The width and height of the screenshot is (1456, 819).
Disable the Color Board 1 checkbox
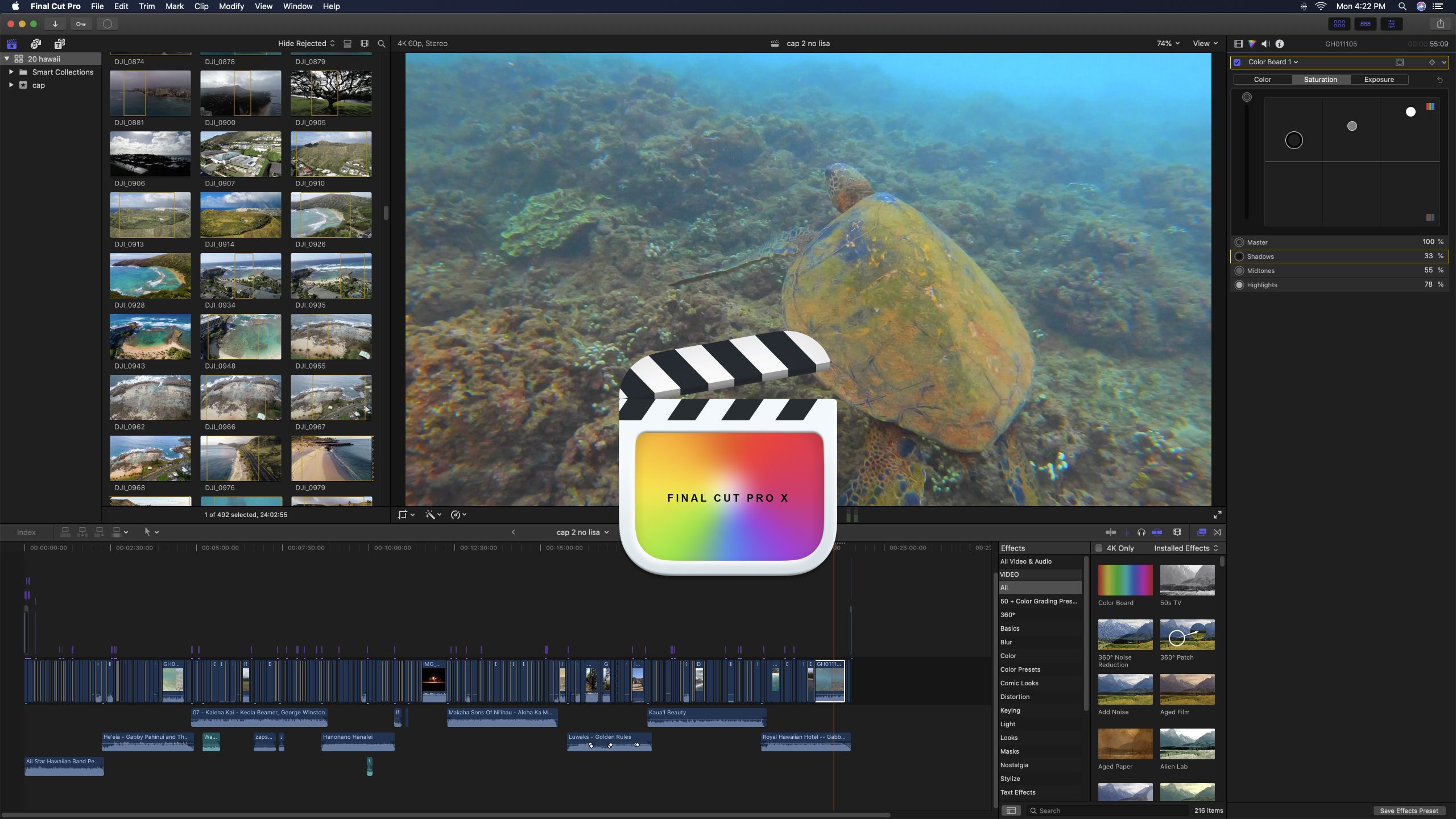(1237, 63)
